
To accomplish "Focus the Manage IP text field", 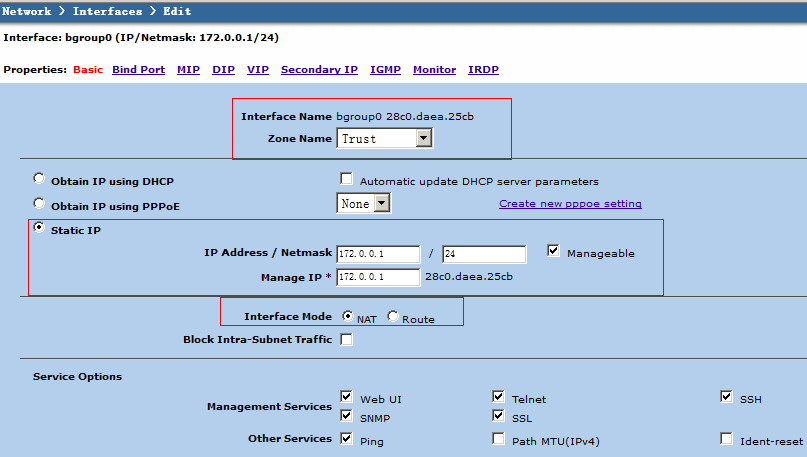I will 378,277.
